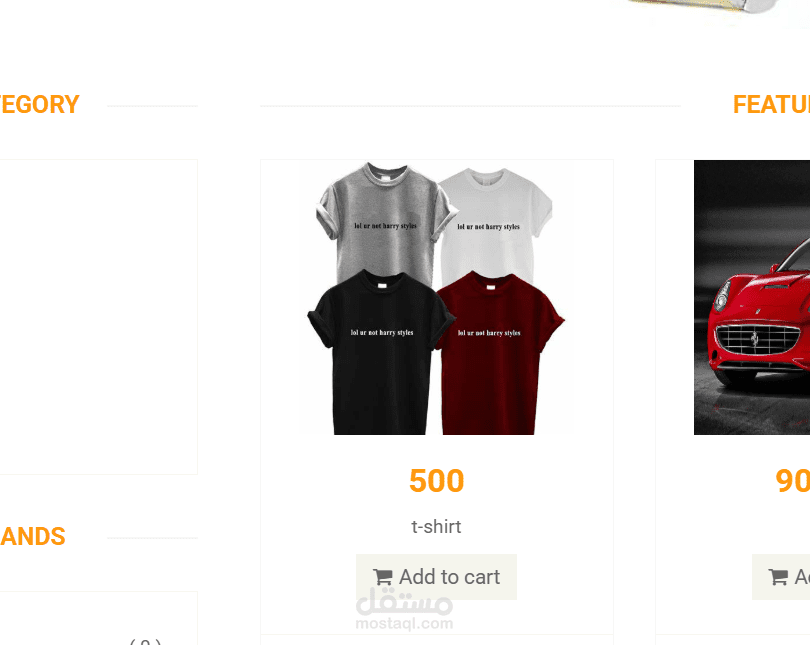Click the mostaql.com watermark text

[404, 623]
